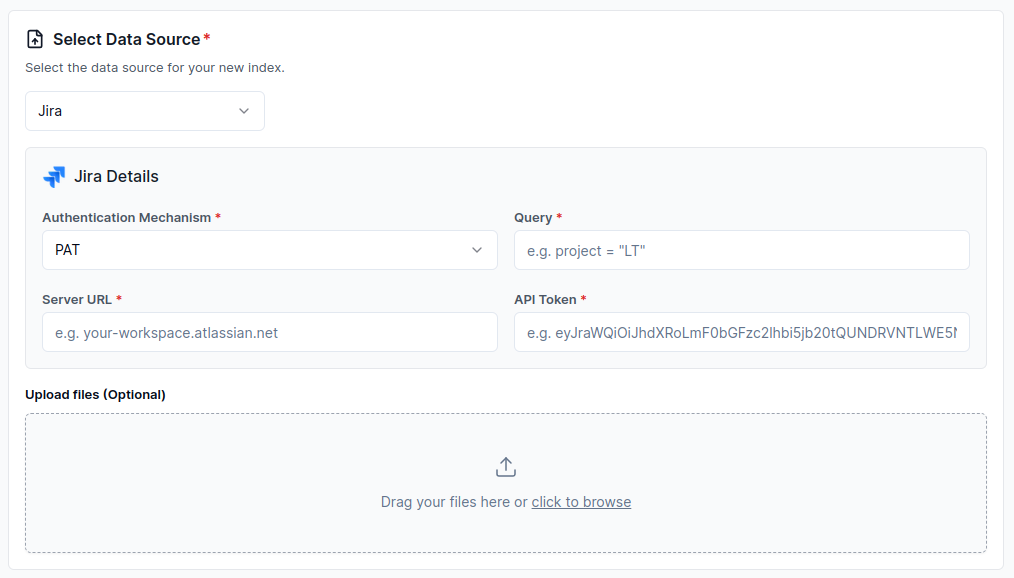This screenshot has width=1014, height=578.
Task: Click the dashed file drop zone area
Action: click(505, 483)
